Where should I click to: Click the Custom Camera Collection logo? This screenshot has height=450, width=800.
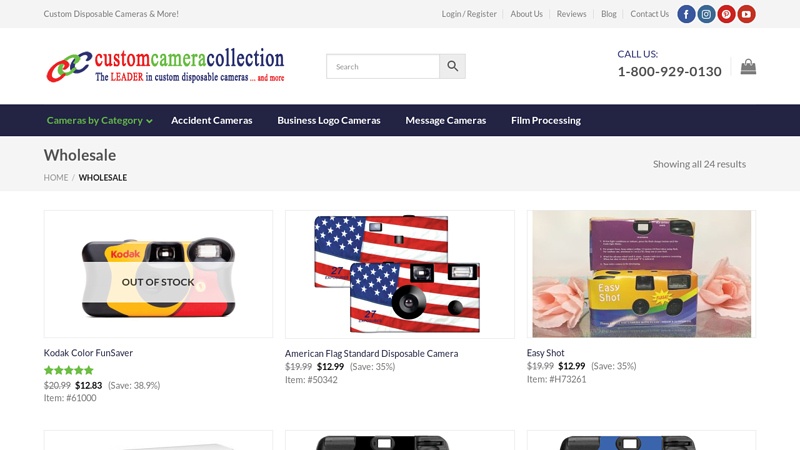[x=165, y=65]
